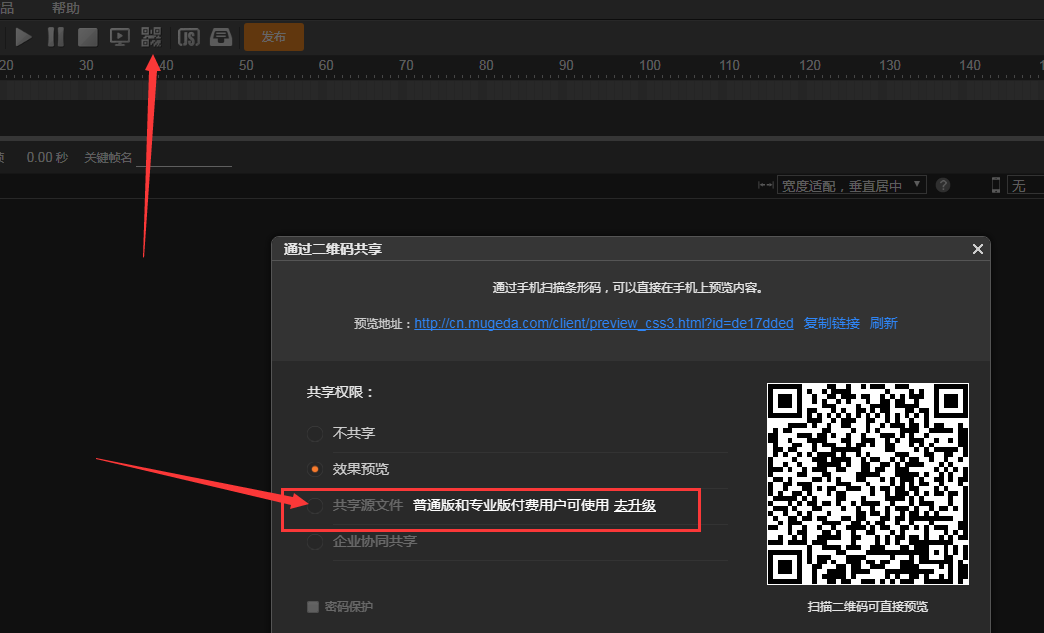The width and height of the screenshot is (1044, 633).
Task: Open the preview monitor icon
Action: pyautogui.click(x=120, y=37)
